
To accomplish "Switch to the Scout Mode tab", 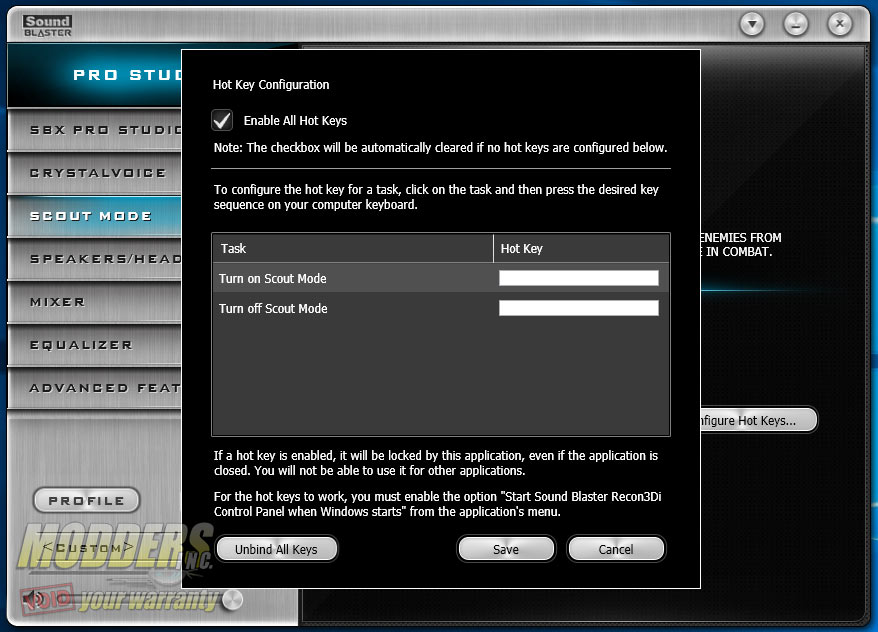I will [95, 216].
